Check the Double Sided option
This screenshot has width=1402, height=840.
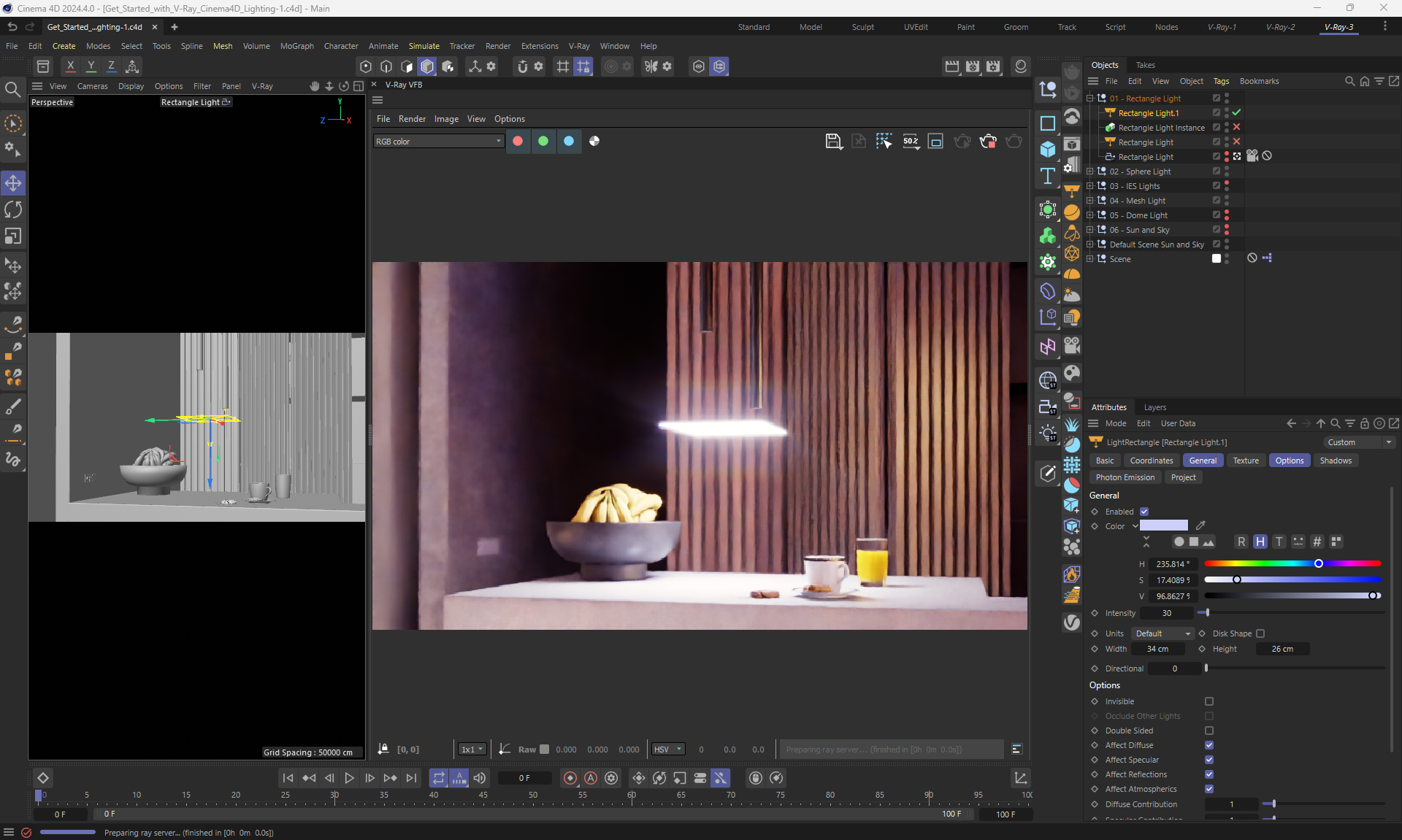click(1209, 731)
